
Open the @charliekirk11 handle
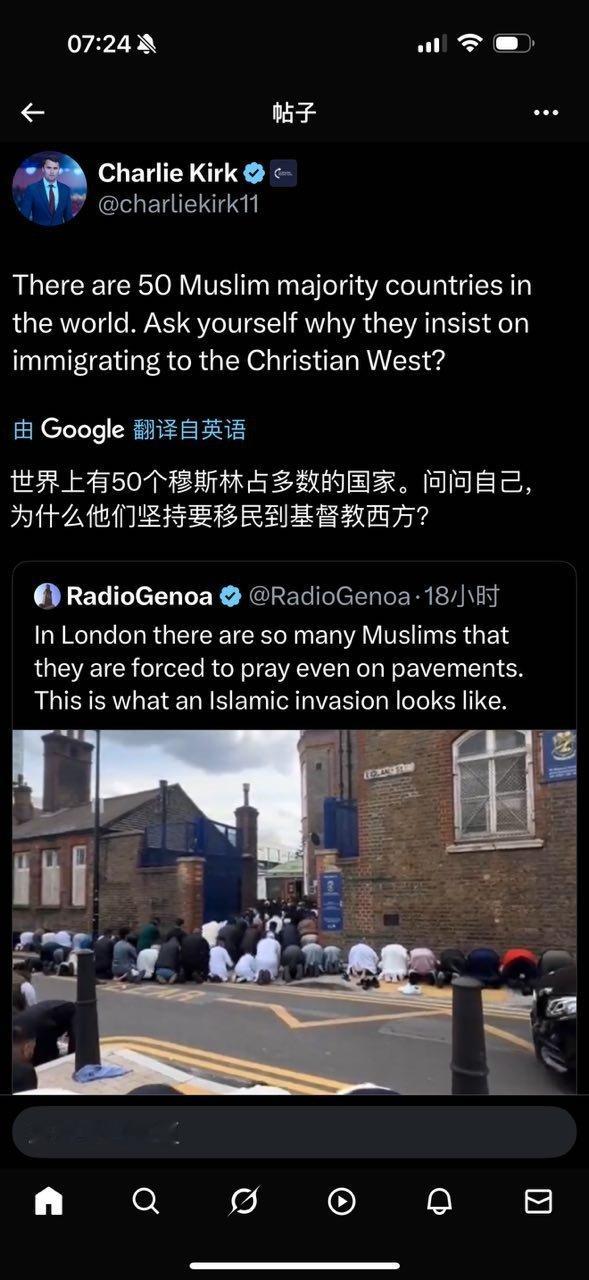click(179, 204)
